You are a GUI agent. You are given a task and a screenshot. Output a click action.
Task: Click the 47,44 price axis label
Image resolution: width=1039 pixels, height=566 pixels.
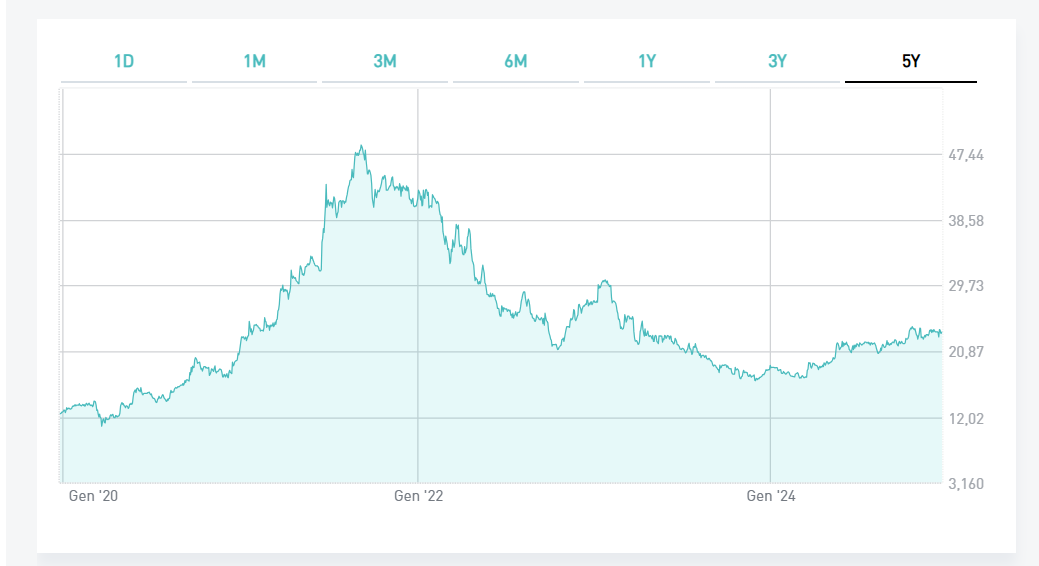pyautogui.click(x=966, y=155)
